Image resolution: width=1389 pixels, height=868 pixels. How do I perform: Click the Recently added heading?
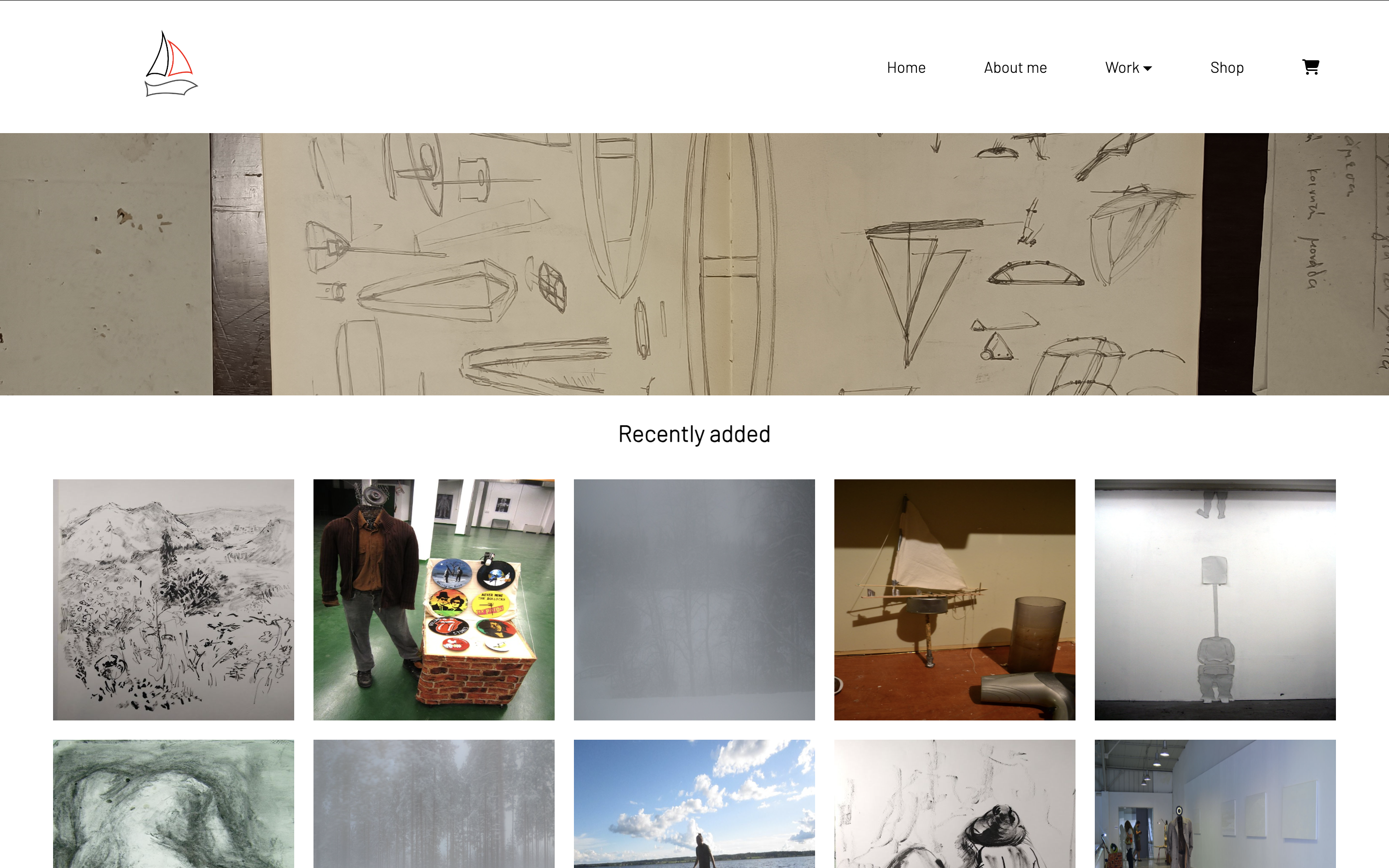[694, 434]
